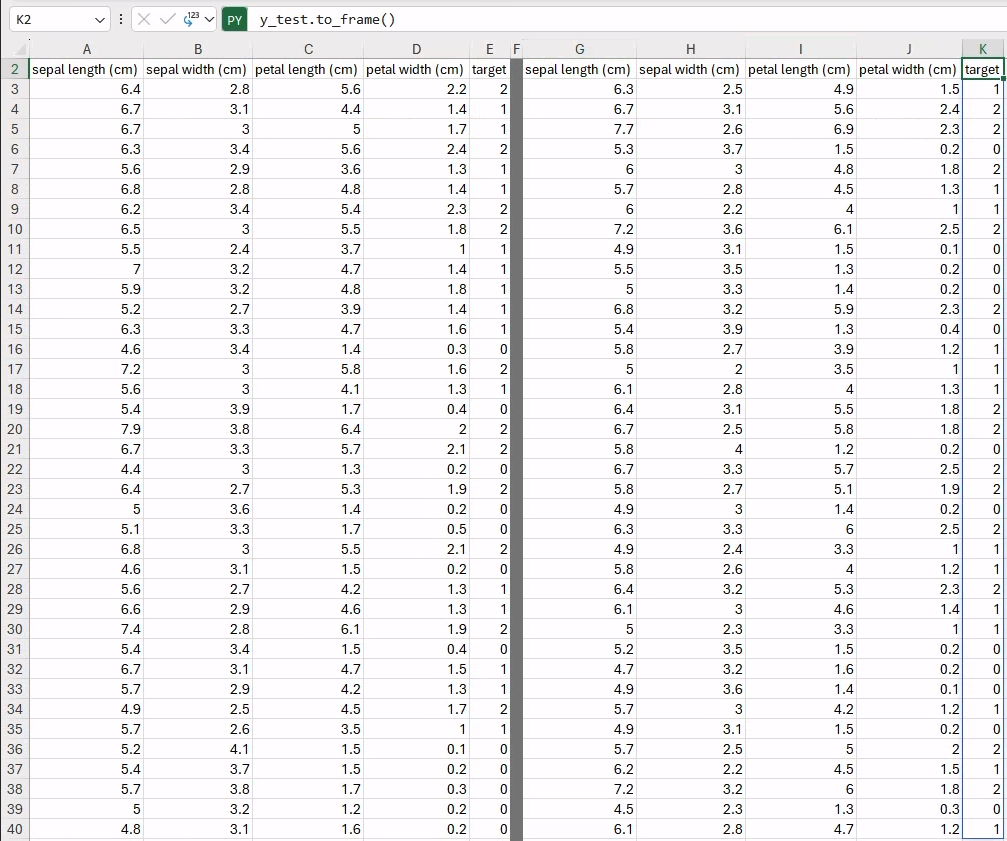Image resolution: width=1007 pixels, height=841 pixels.
Task: Select row 40 header
Action: 15,829
